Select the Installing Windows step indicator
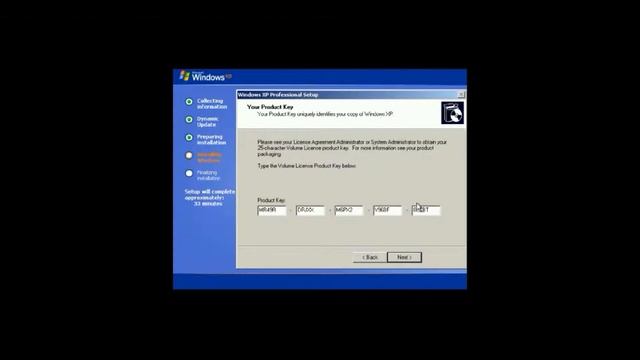The height and width of the screenshot is (360, 640). coord(189,156)
